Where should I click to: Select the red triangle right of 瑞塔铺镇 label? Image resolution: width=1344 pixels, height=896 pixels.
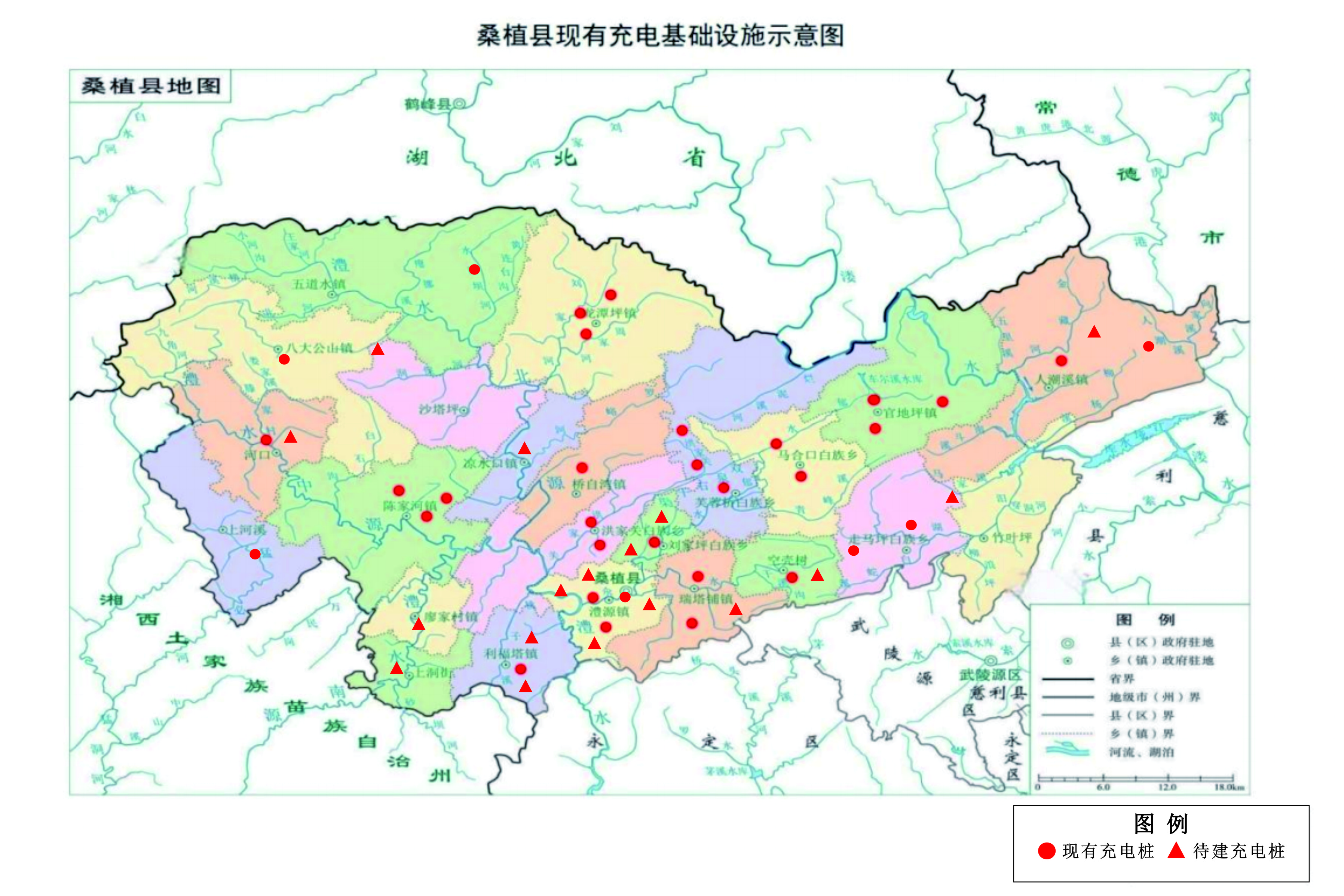point(736,609)
